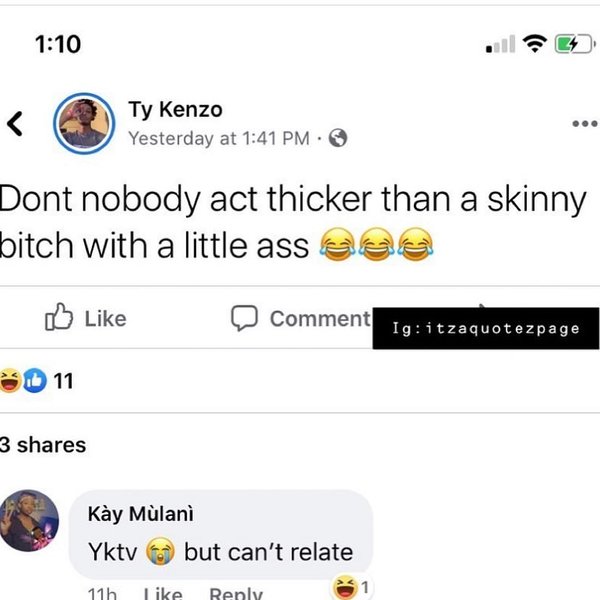Open the 3 shares list

tap(44, 445)
